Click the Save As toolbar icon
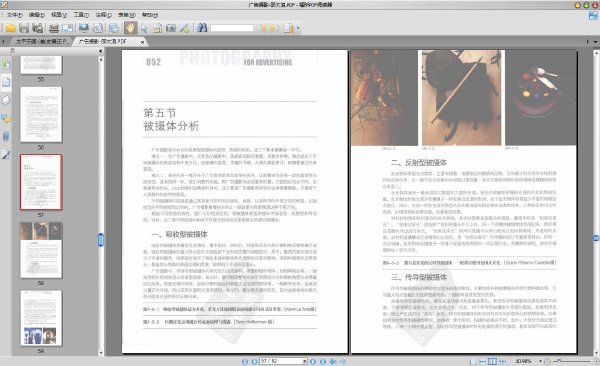600x366 pixels. point(37,28)
